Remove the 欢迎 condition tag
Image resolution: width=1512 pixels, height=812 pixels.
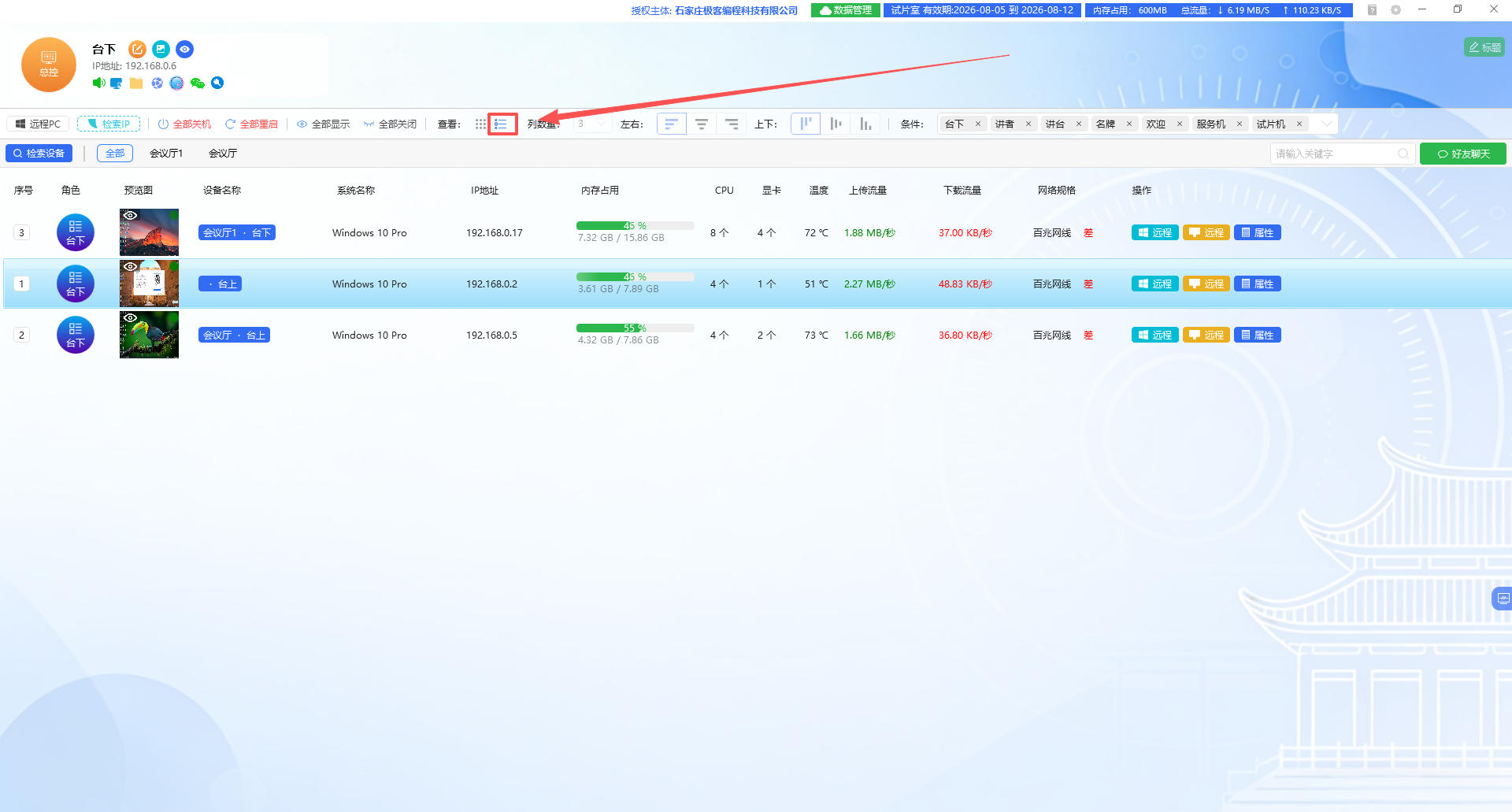(1180, 124)
